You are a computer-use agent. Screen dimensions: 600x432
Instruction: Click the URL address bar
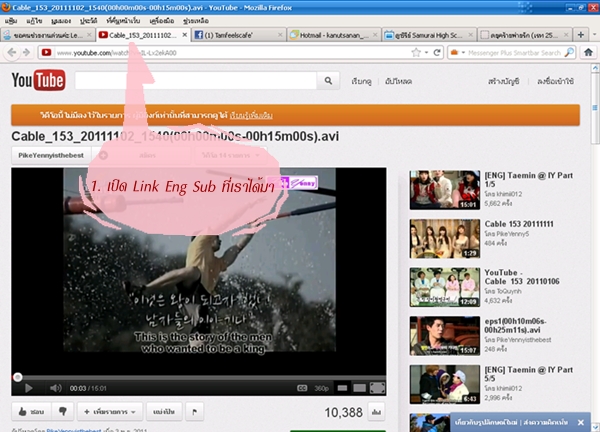coord(233,52)
